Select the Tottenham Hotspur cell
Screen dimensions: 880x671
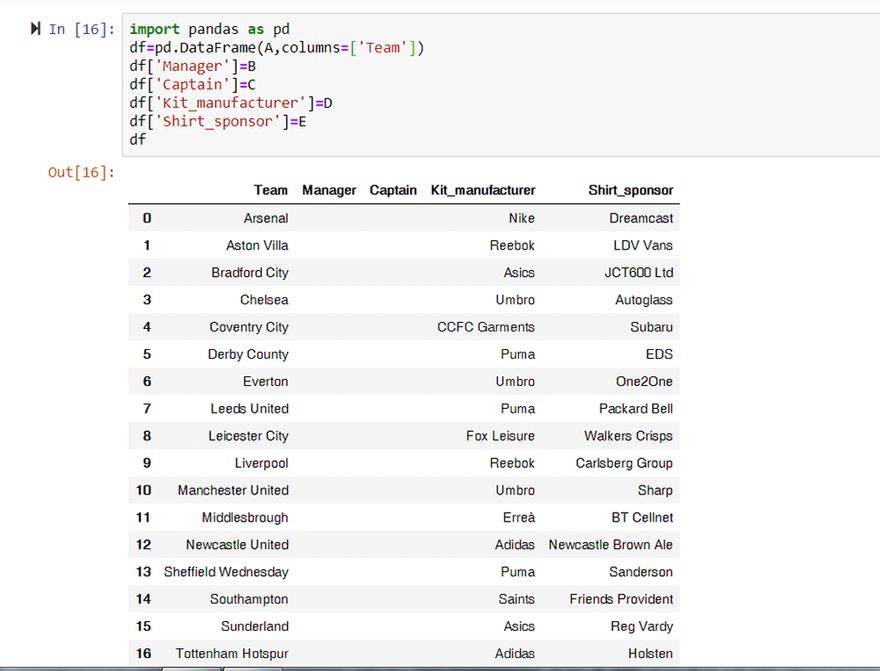232,653
